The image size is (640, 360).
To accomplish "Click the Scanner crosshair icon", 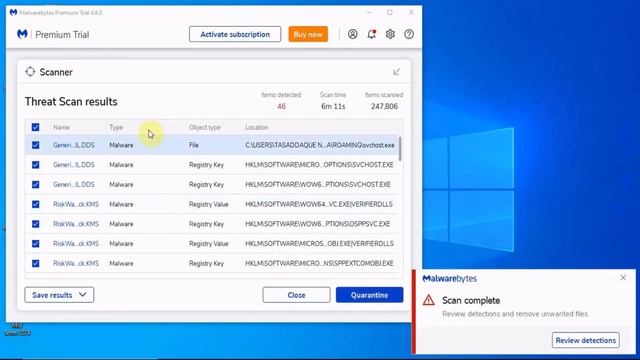I will 30,72.
